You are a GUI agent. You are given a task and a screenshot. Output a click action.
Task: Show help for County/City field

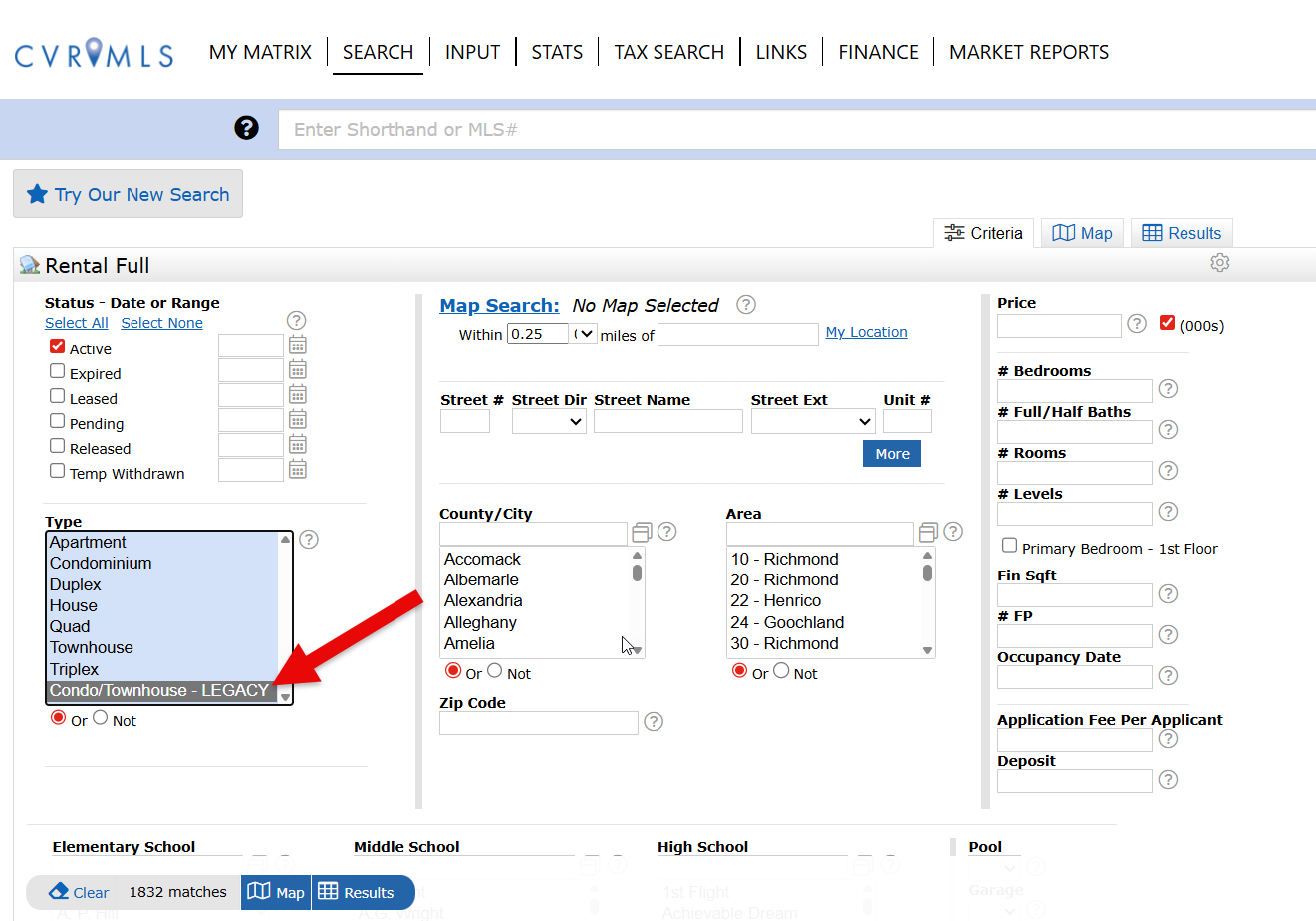pos(667,532)
